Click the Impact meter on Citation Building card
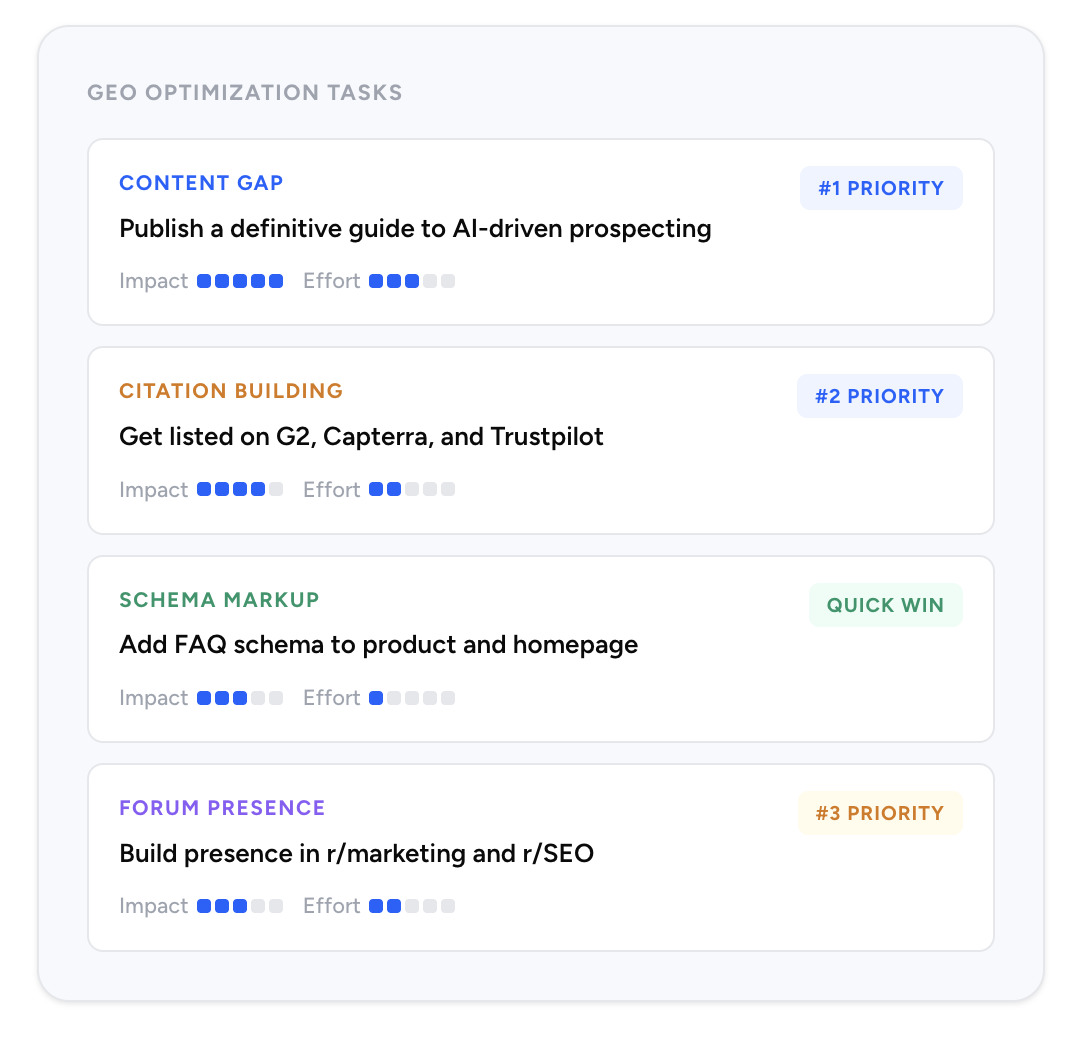Image resolution: width=1072 pixels, height=1038 pixels. tap(240, 490)
